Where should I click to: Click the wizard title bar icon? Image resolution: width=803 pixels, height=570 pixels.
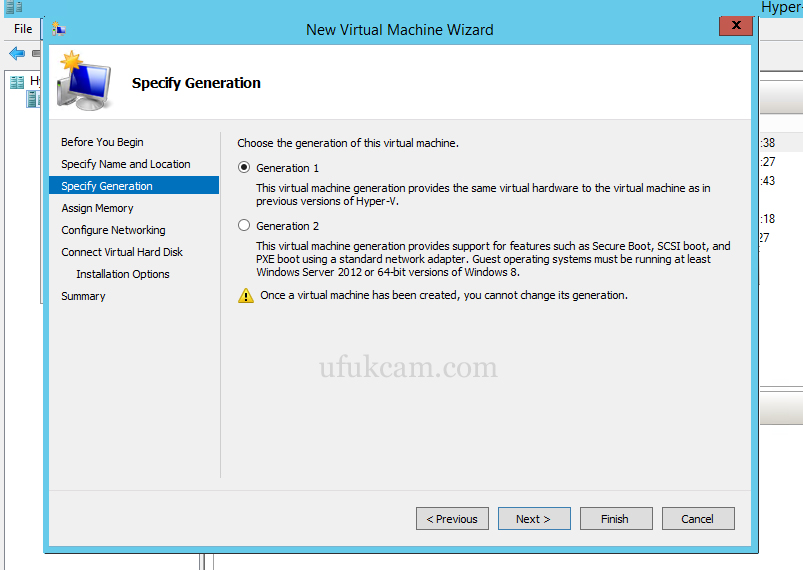click(x=59, y=30)
